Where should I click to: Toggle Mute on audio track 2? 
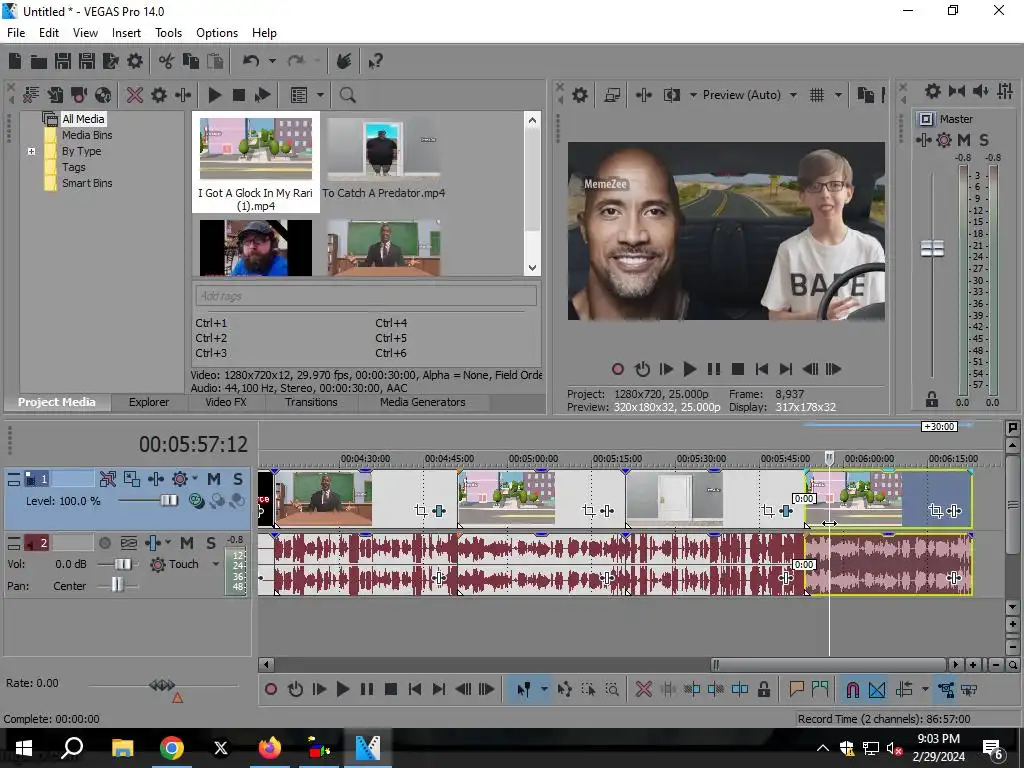click(187, 543)
